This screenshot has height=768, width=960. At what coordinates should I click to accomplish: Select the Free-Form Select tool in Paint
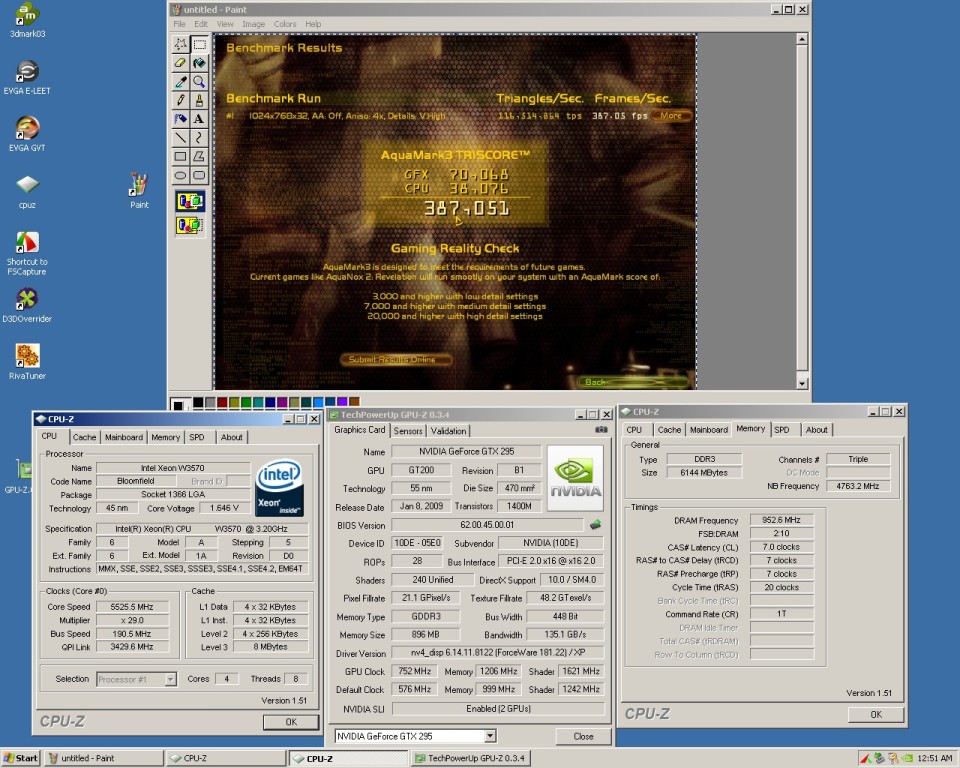[x=181, y=44]
